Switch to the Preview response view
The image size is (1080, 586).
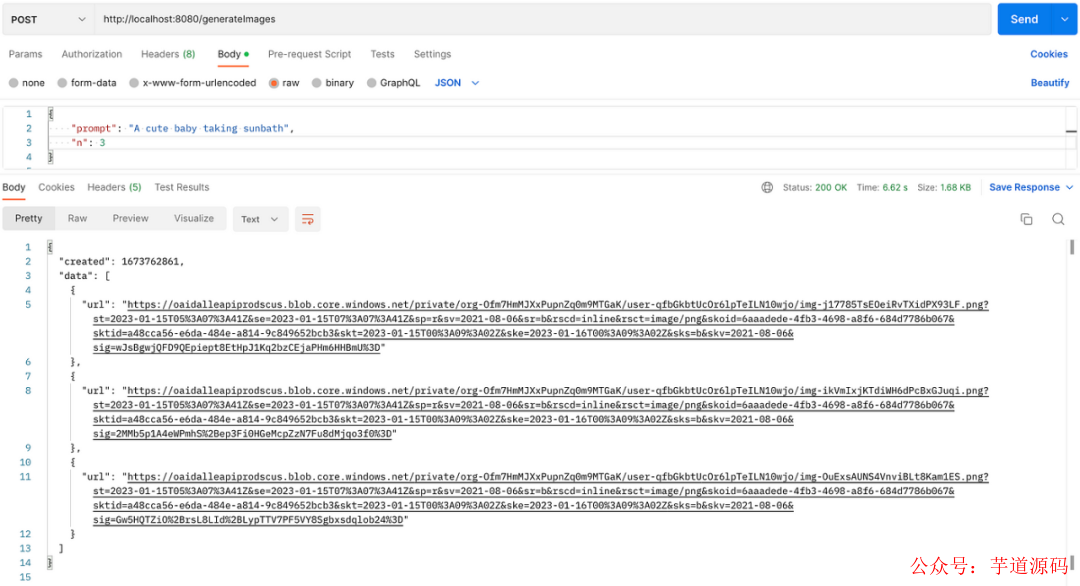[x=130, y=218]
